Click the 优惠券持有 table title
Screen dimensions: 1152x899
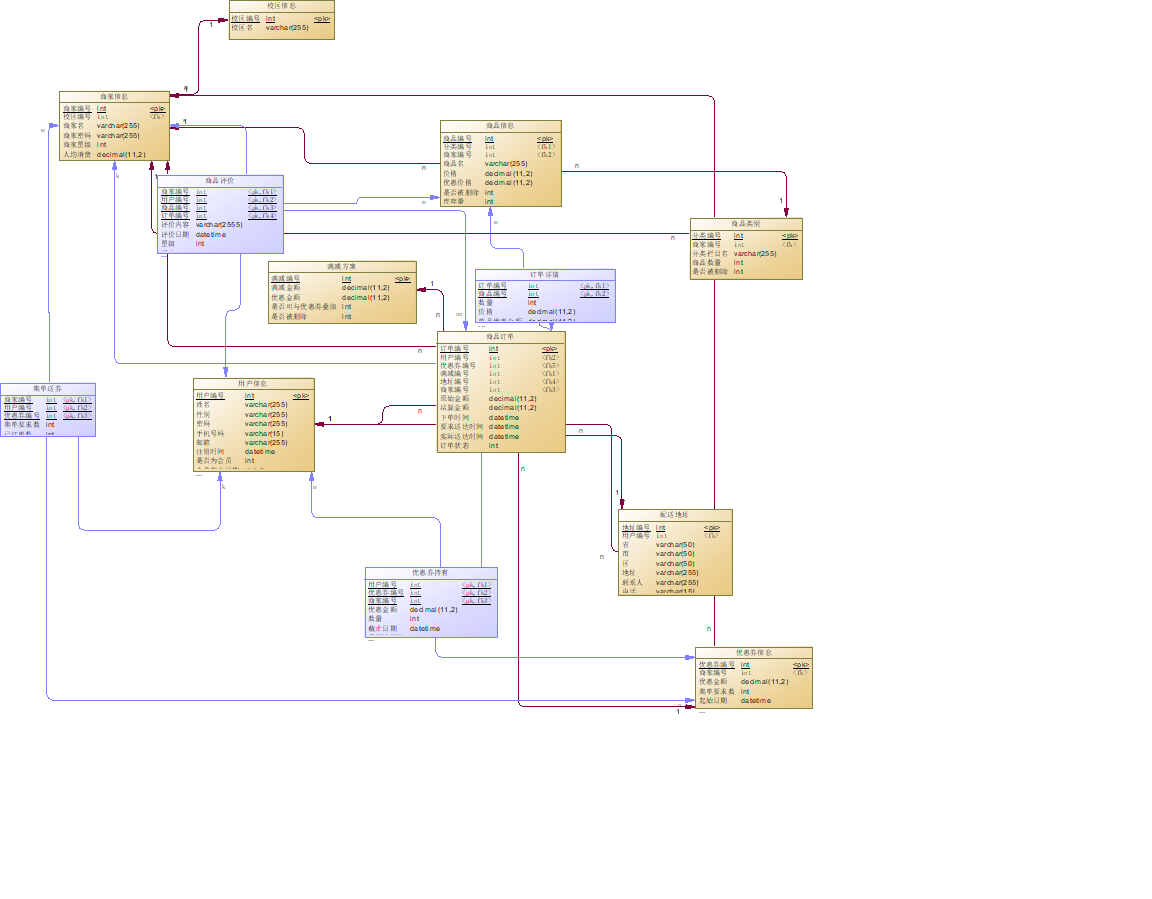(431, 573)
